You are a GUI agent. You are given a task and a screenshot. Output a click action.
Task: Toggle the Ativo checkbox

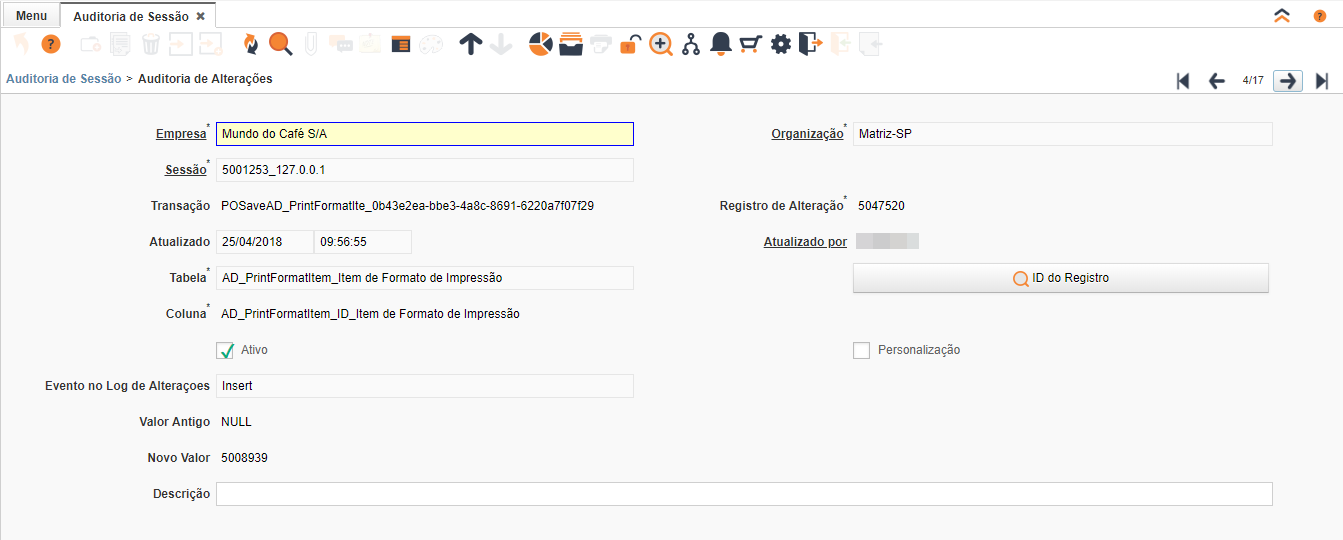pyautogui.click(x=225, y=351)
